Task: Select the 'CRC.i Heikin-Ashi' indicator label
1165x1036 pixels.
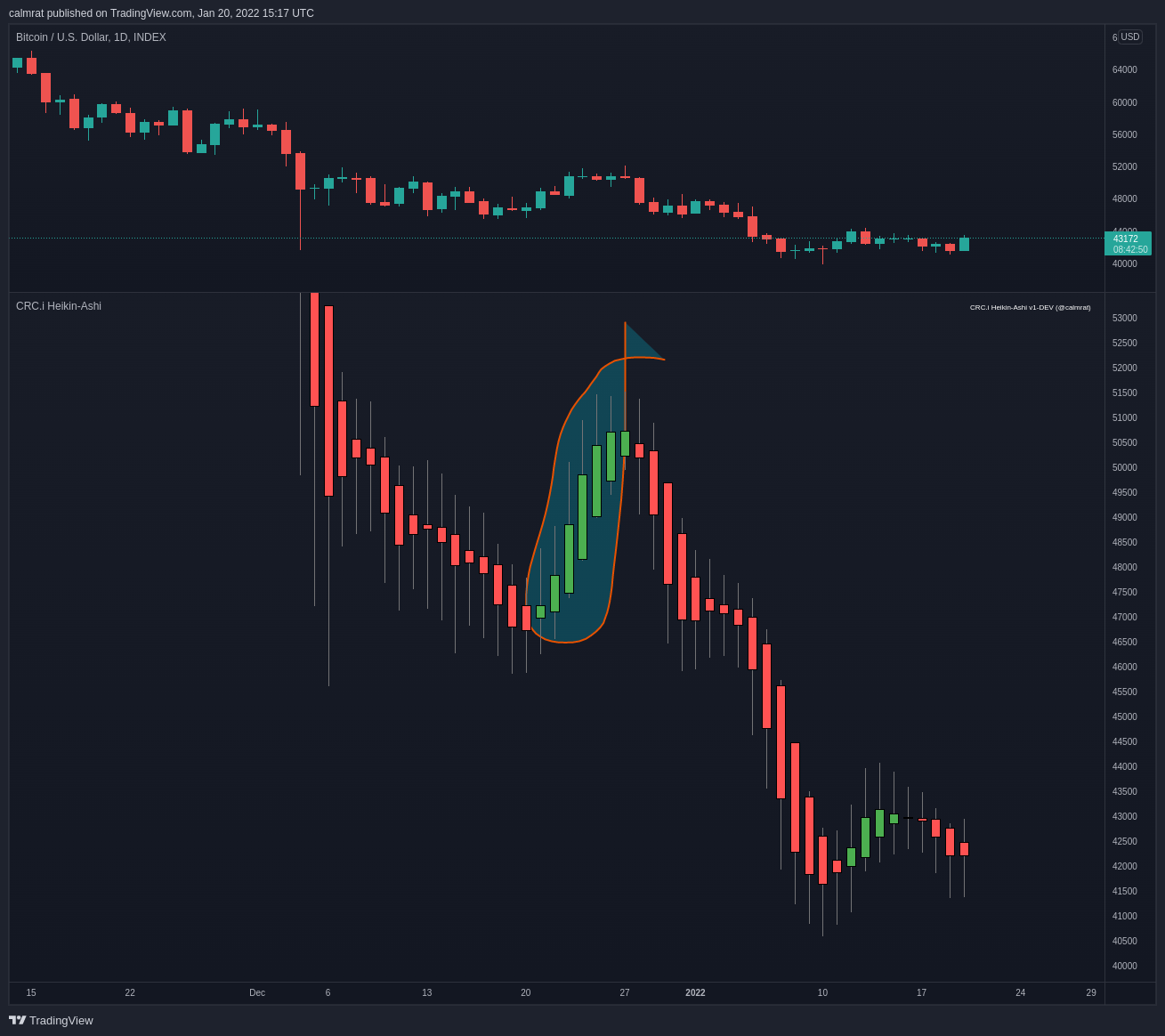Action: pyautogui.click(x=59, y=306)
